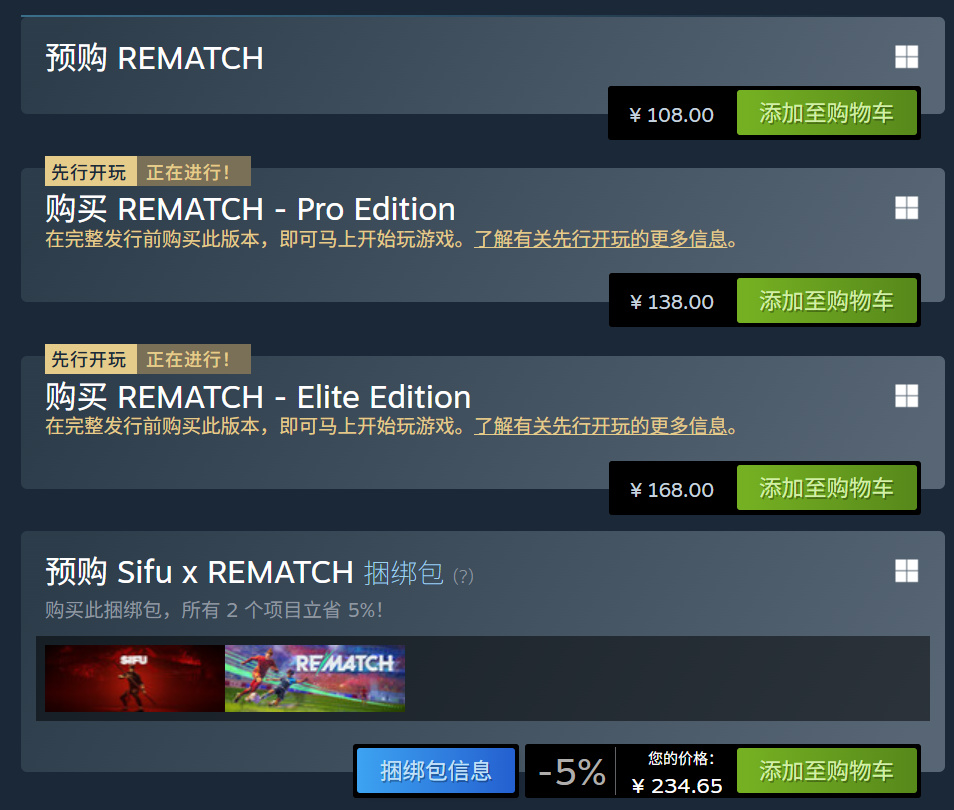Click Windows icon beside Pro Edition

pos(907,208)
